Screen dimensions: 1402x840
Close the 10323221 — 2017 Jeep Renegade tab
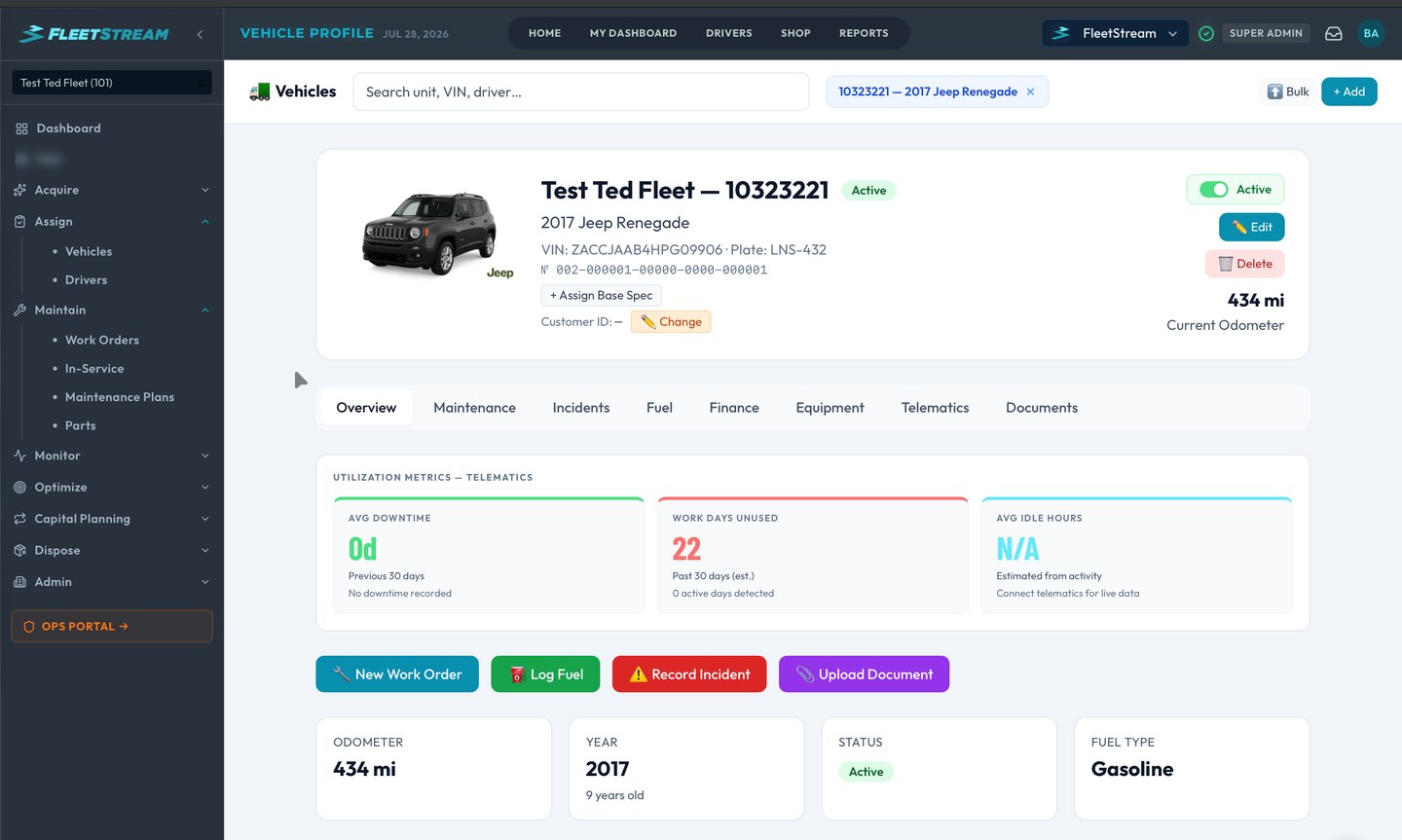[x=1030, y=91]
